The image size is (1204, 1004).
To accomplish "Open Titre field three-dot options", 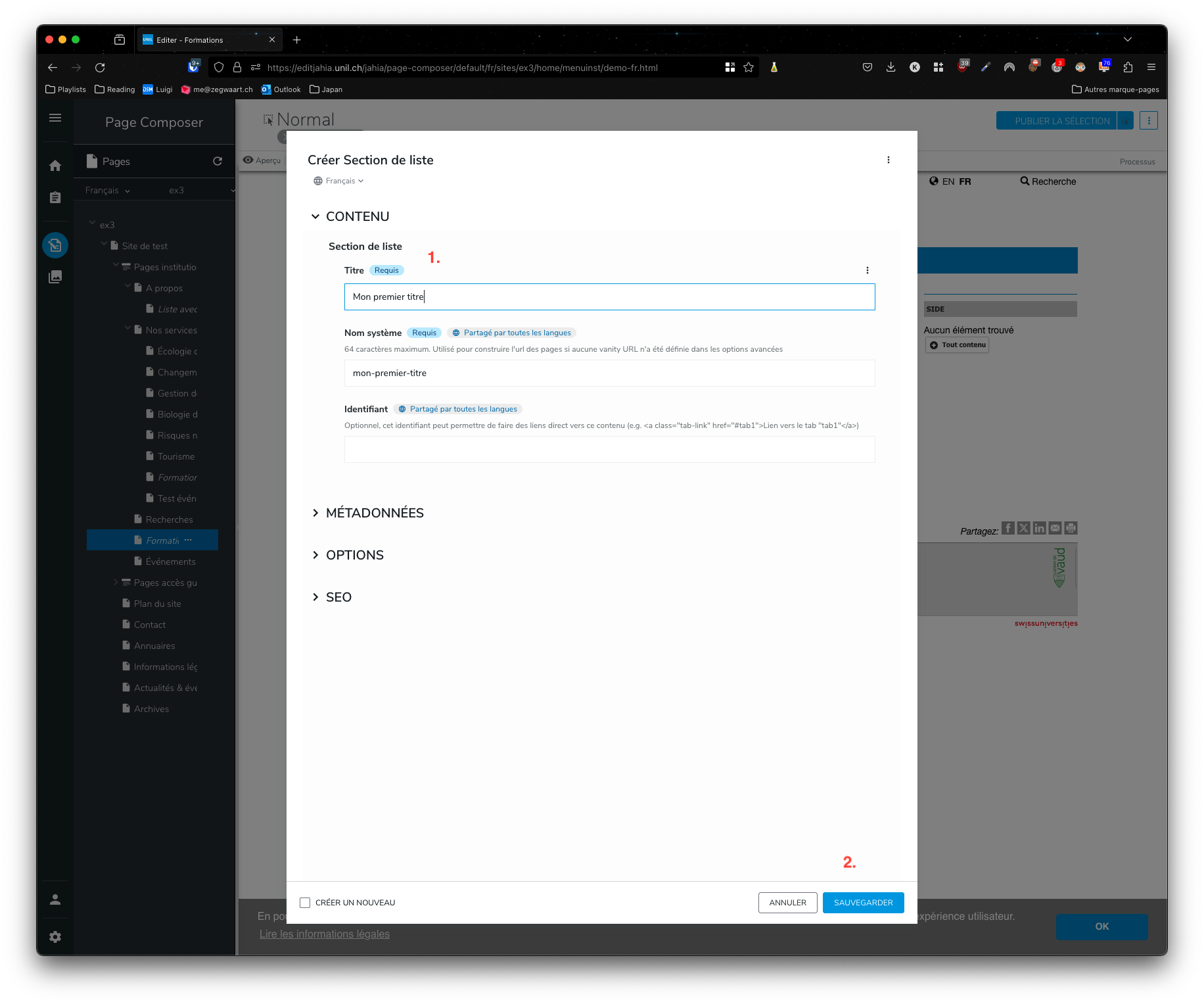I will point(868,270).
